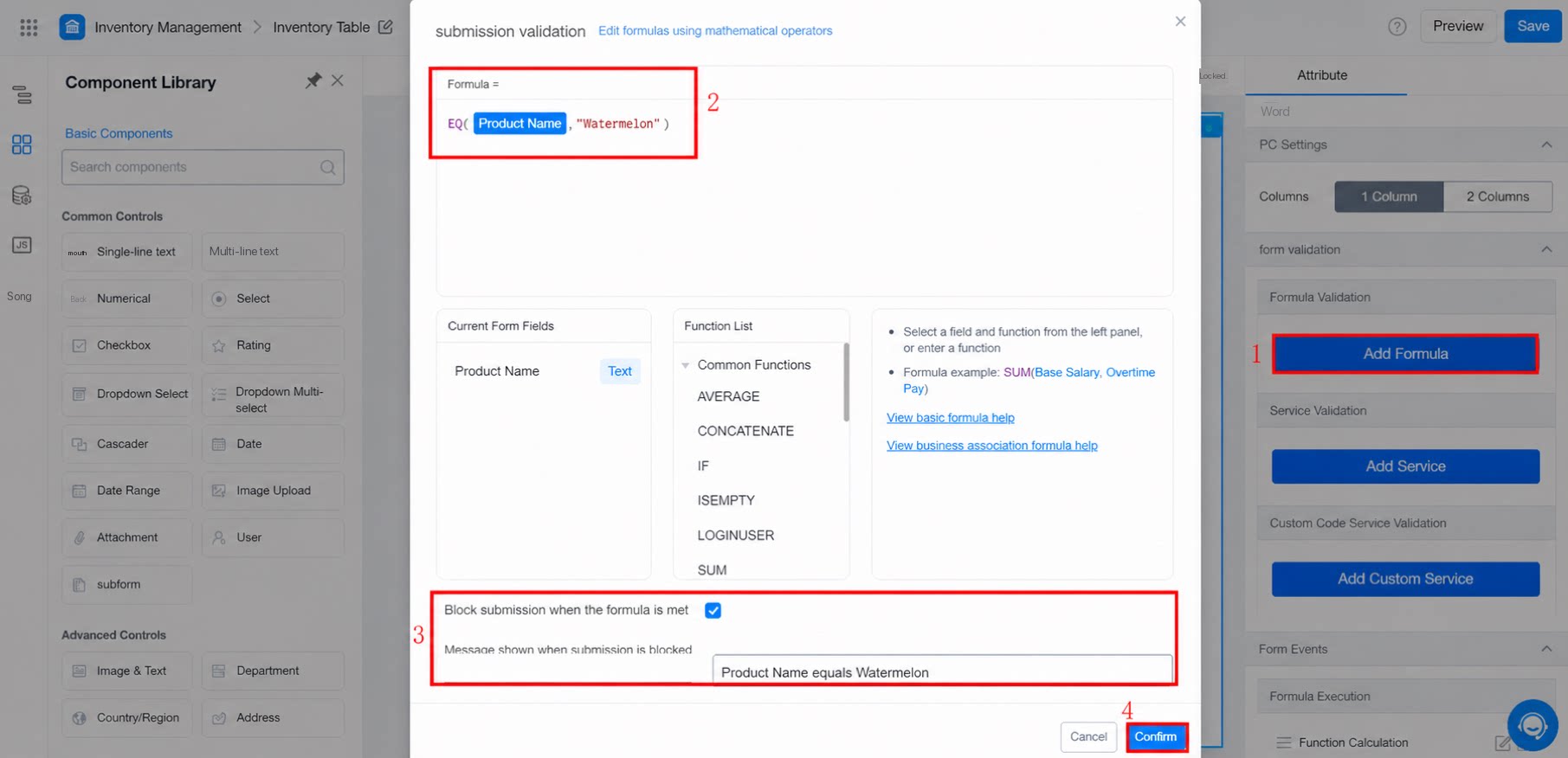Click the Inventory Management home icon
The width and height of the screenshot is (1568, 758).
72,27
